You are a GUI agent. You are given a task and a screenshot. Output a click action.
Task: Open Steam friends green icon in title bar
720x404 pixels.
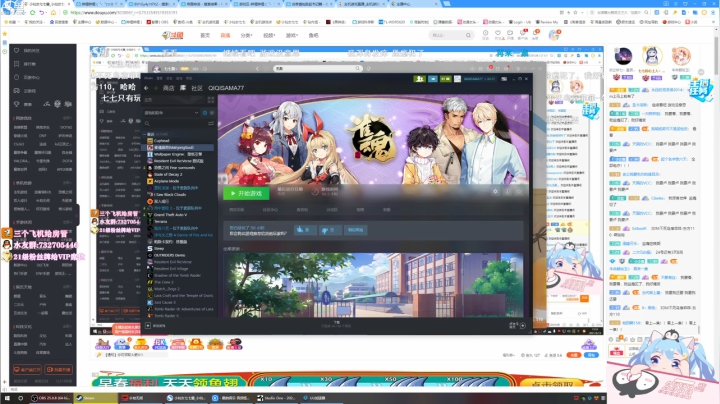click(420, 79)
